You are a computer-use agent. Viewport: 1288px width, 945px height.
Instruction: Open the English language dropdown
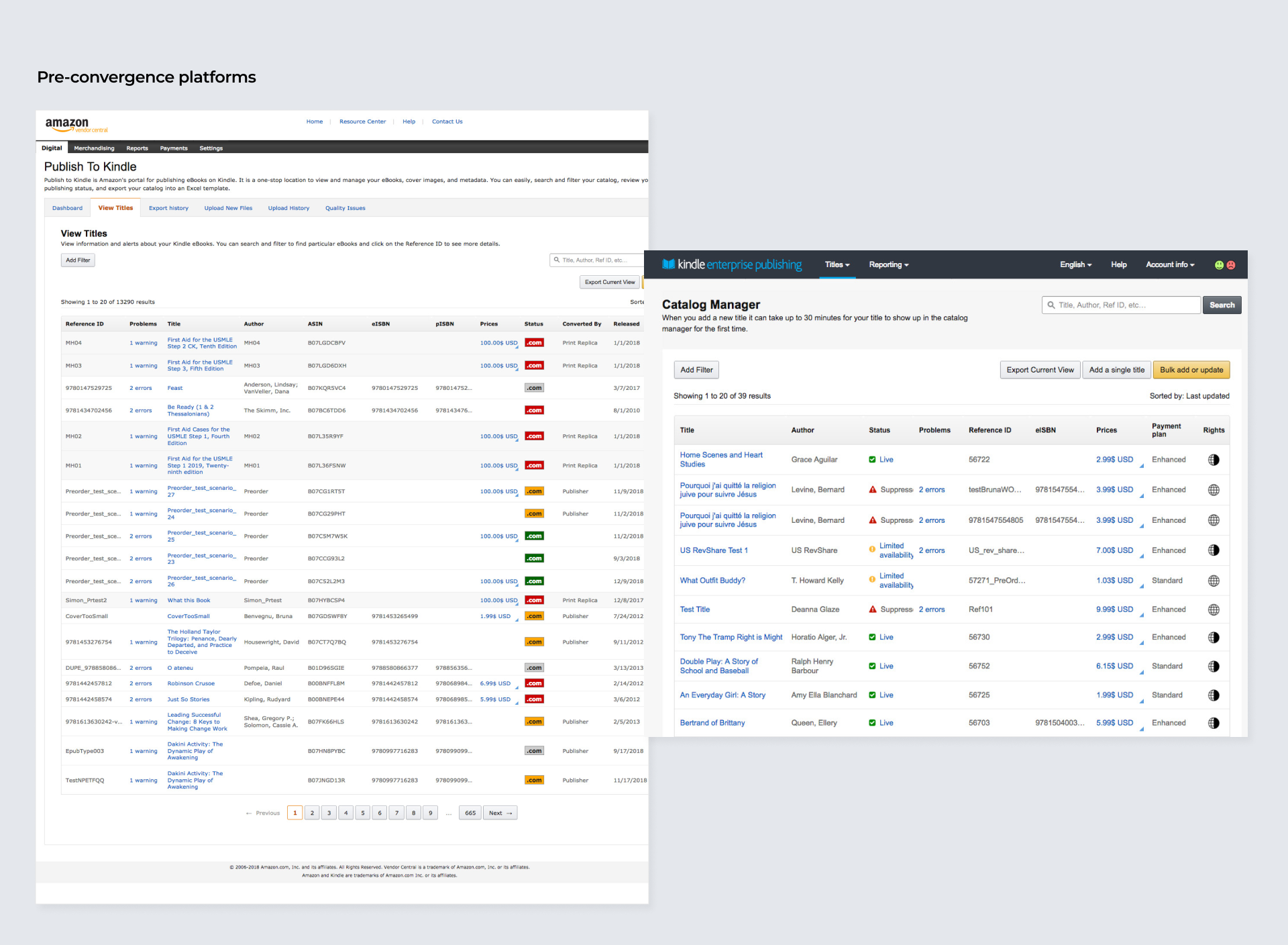pyautogui.click(x=1075, y=264)
